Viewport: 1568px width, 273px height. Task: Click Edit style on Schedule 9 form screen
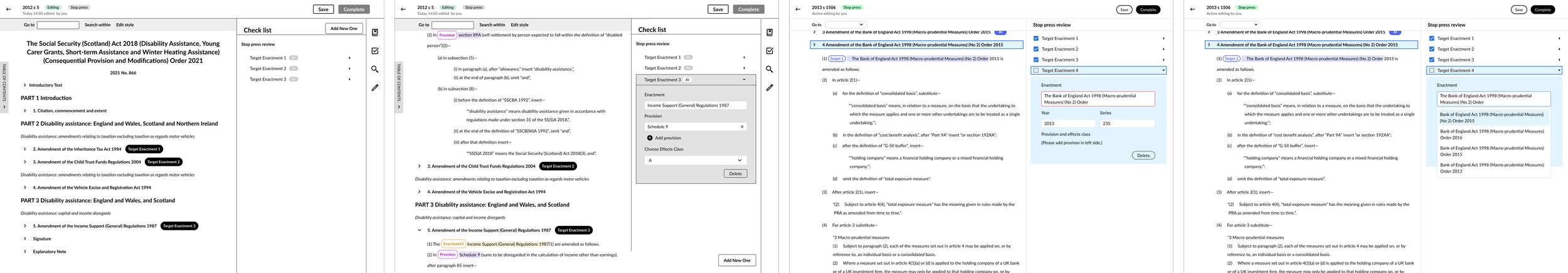[519, 25]
